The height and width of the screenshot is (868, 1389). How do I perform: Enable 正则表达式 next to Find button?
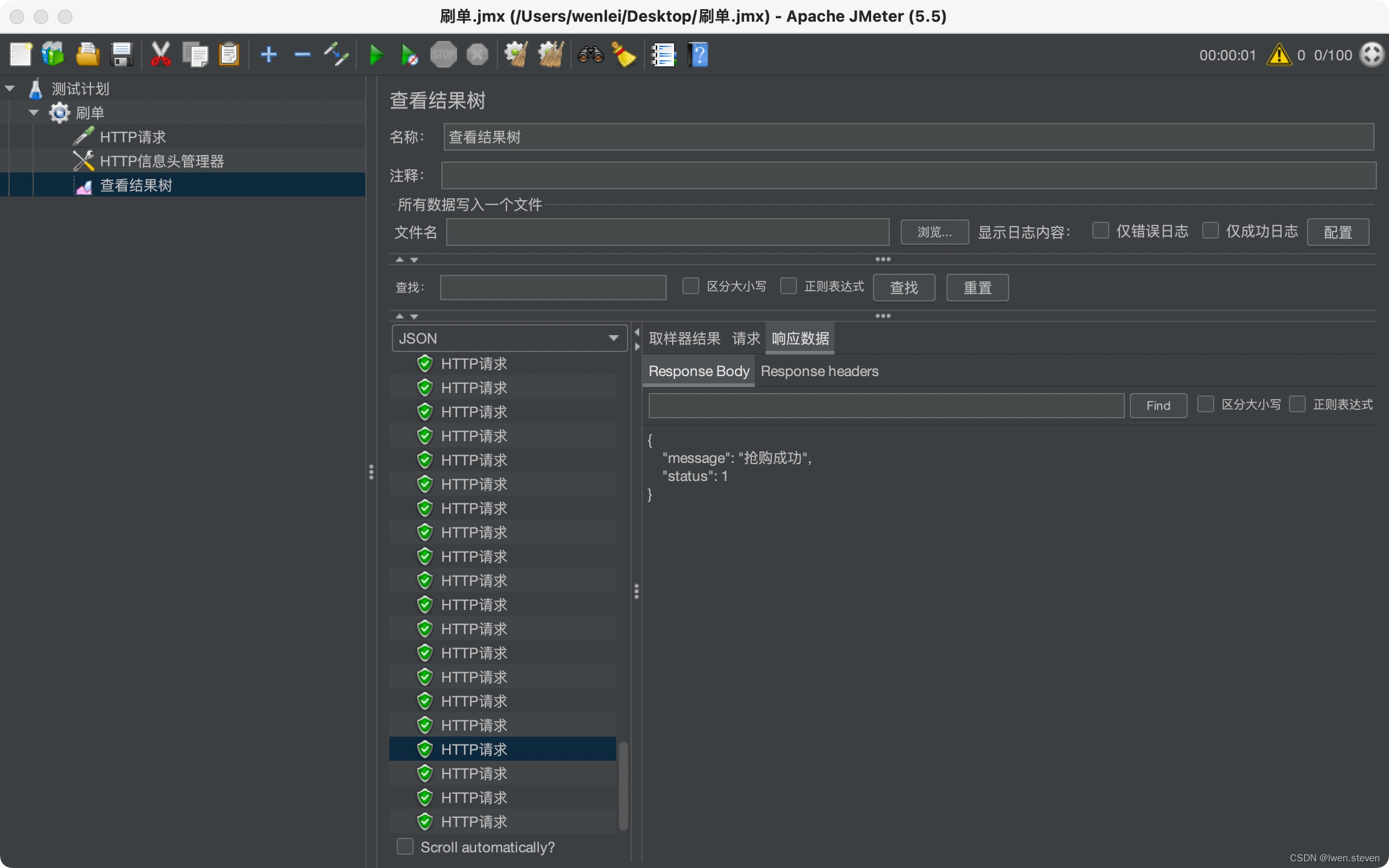[1297, 404]
